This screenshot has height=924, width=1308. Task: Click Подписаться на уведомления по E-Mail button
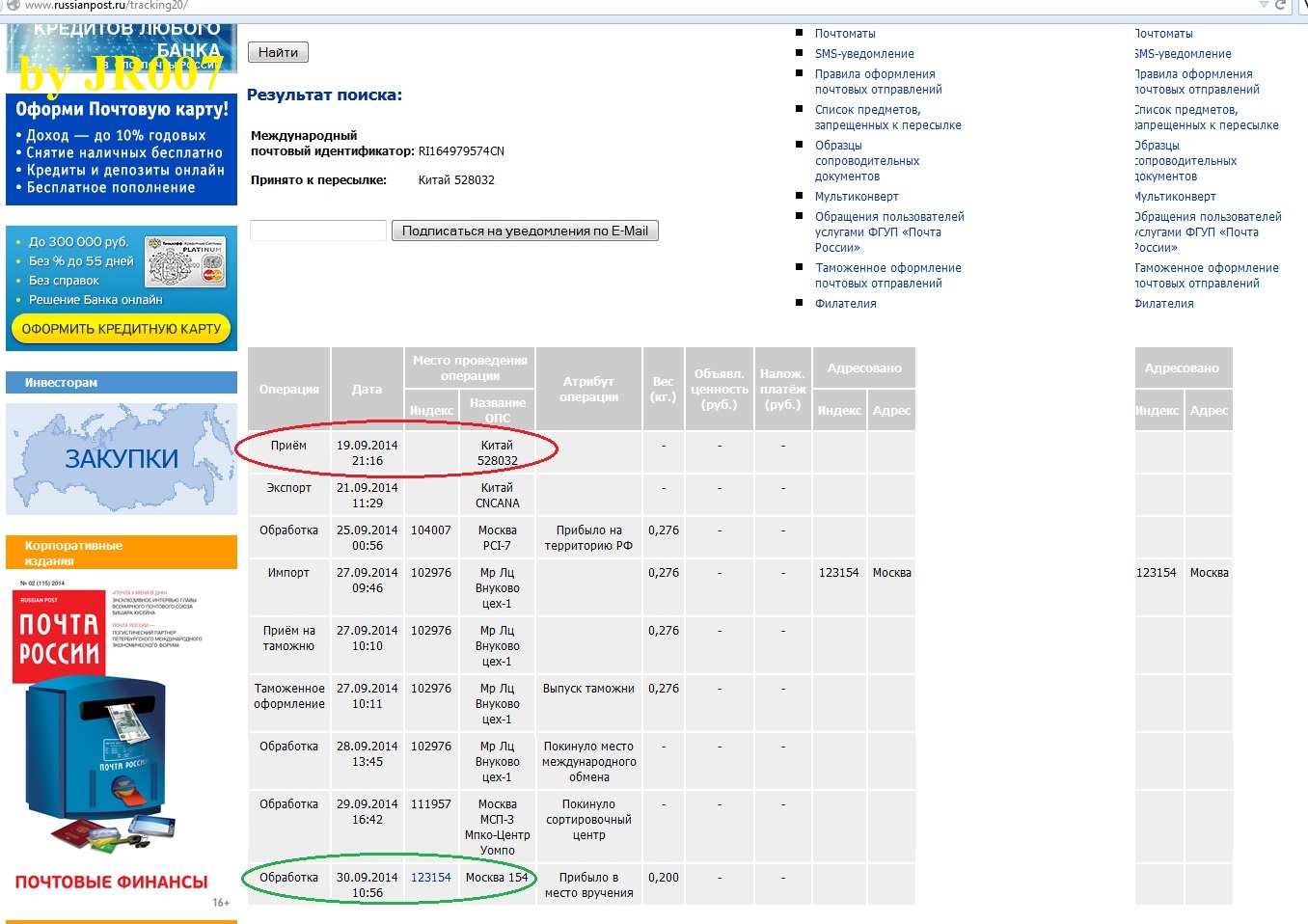pyautogui.click(x=525, y=231)
